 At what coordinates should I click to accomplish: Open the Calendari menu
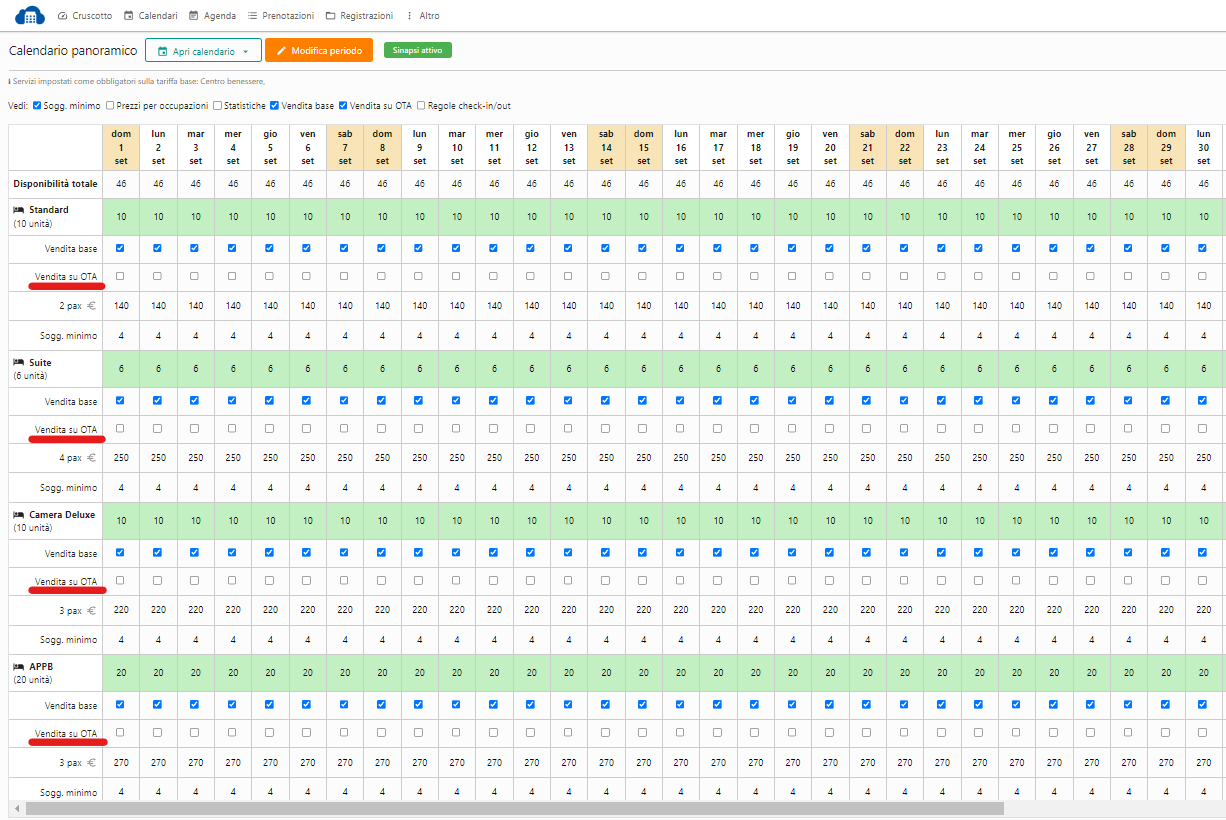click(x=150, y=16)
